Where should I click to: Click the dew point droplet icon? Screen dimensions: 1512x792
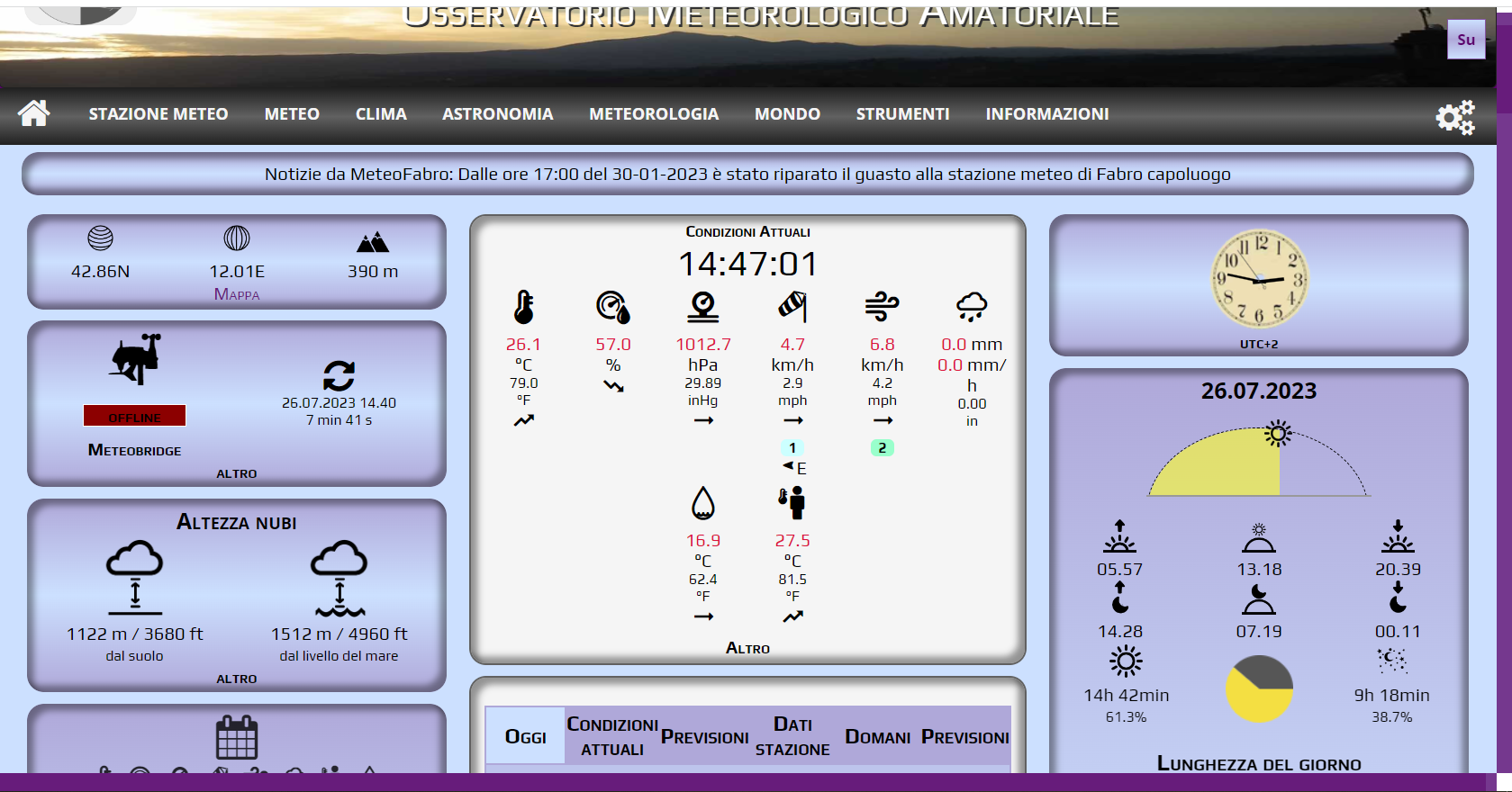point(702,503)
